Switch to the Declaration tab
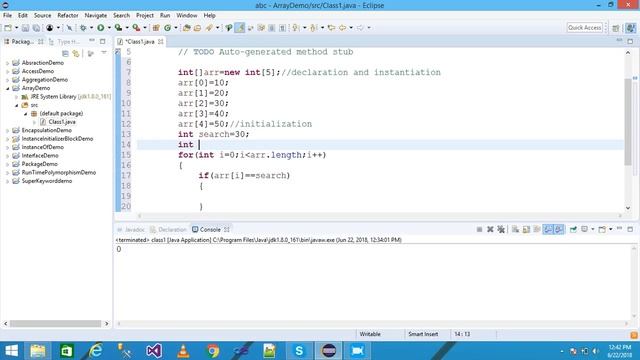The width and height of the screenshot is (640, 360). tap(168, 229)
